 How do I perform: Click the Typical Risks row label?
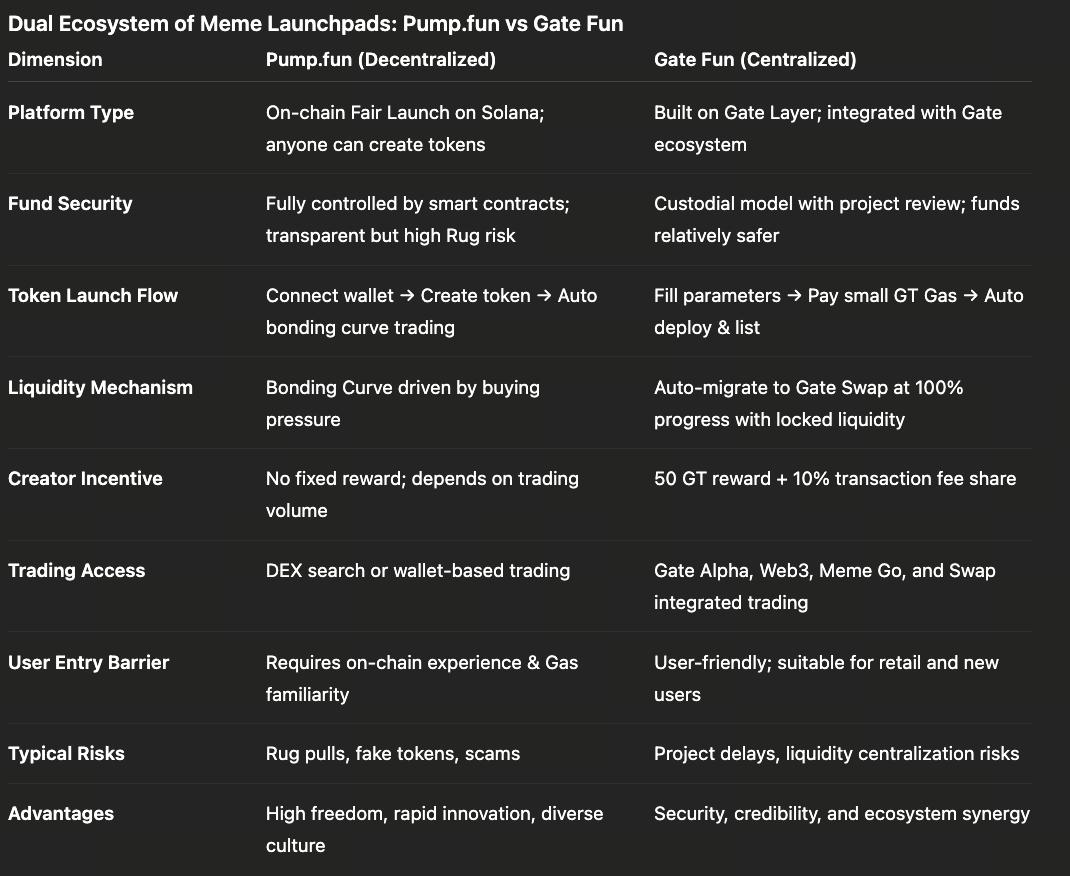pyautogui.click(x=66, y=754)
